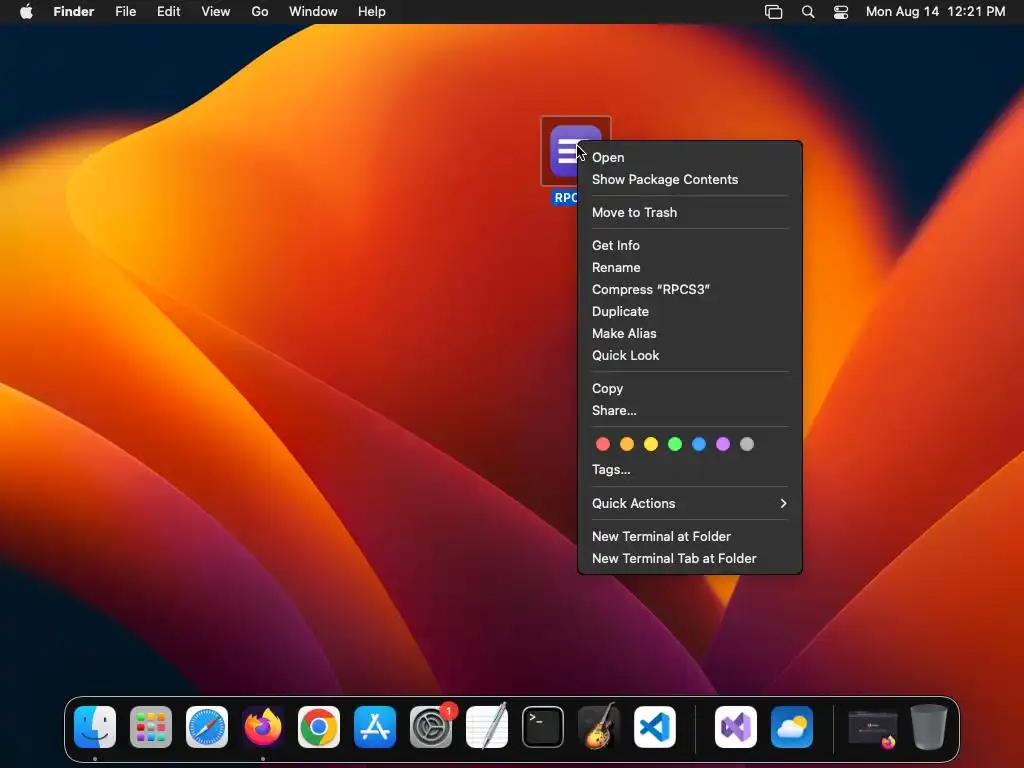
Task: Choose Rename from the context menu
Action: (690, 268)
